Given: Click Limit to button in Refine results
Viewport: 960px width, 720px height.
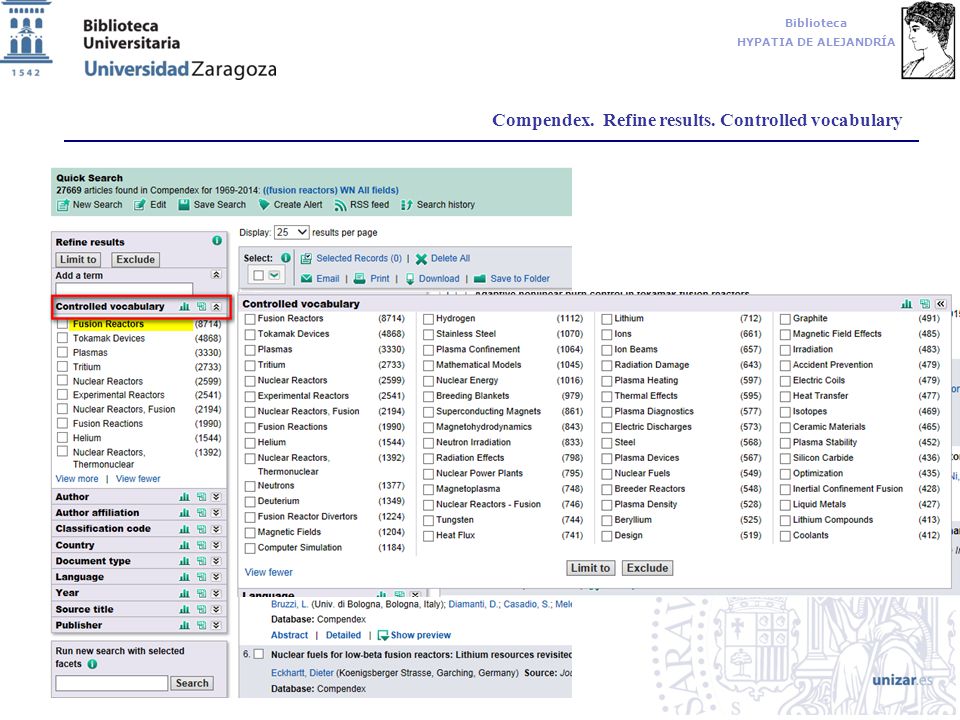Looking at the screenshot, I should point(78,260).
